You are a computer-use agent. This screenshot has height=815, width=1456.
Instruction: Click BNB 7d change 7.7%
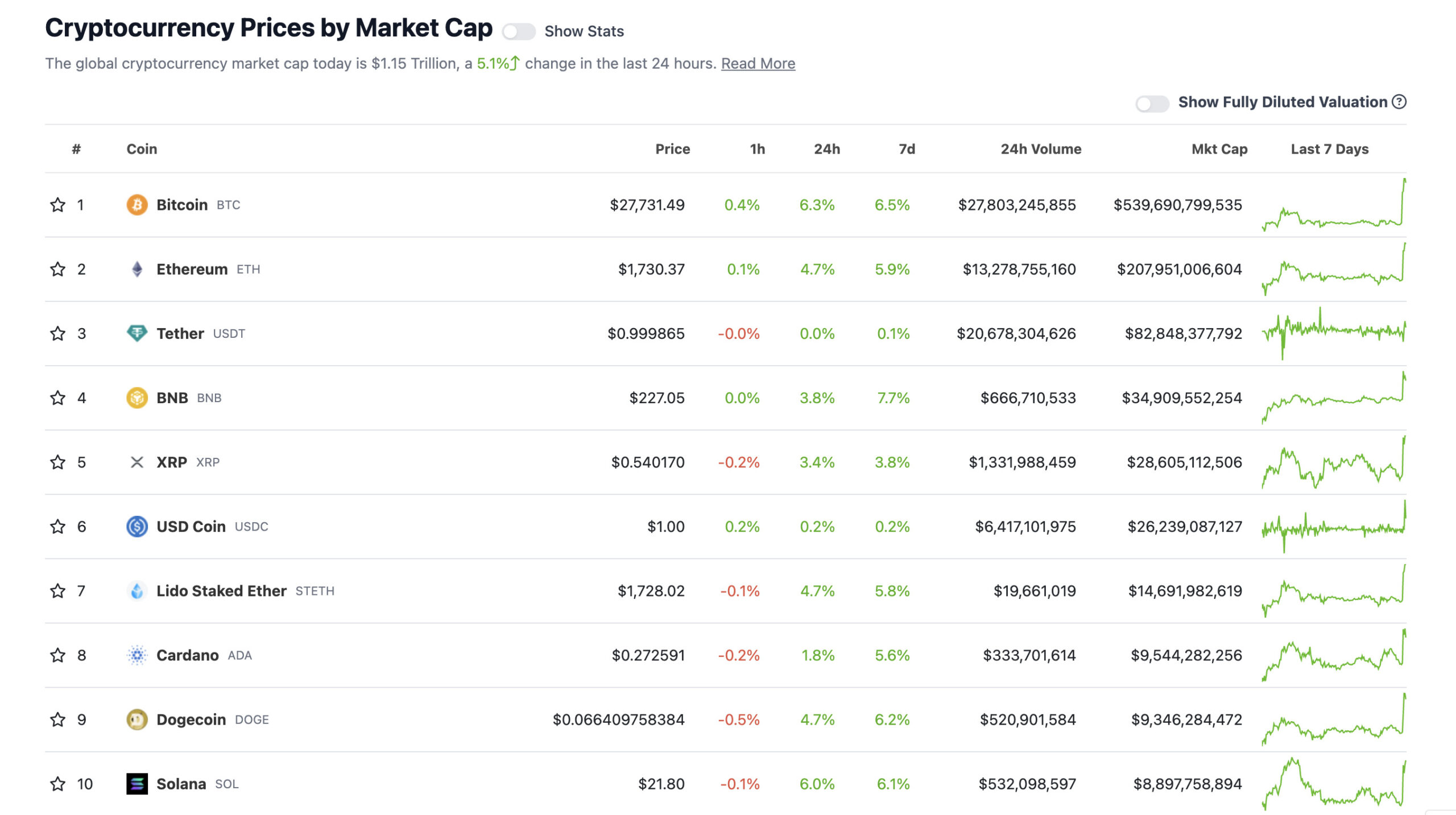[x=894, y=398]
